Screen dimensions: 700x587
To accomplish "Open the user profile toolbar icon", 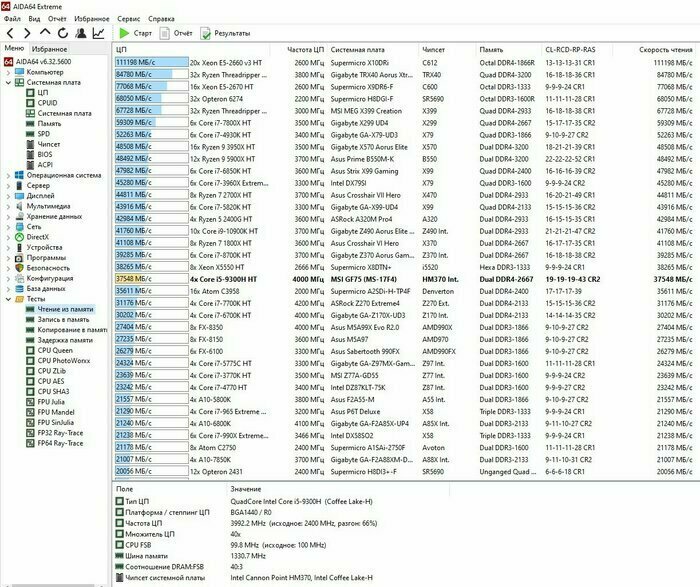I will pyautogui.click(x=81, y=33).
